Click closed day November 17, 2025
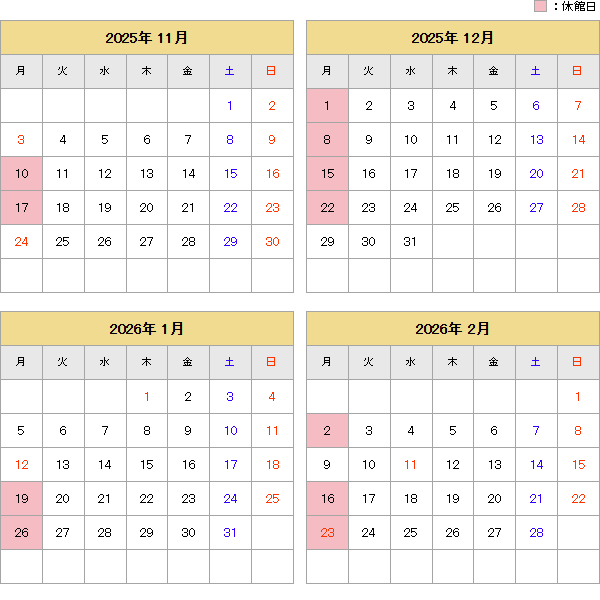This screenshot has width=600, height=600. (22, 208)
